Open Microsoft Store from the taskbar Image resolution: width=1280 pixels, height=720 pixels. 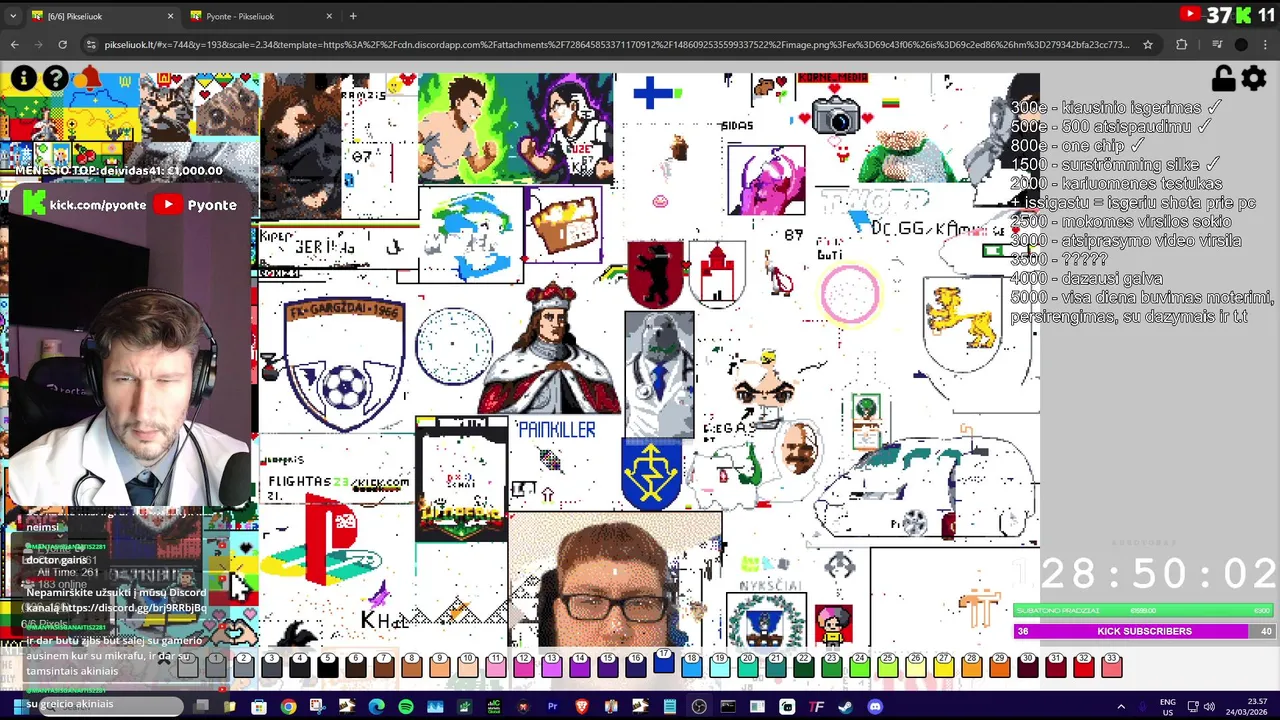258,707
